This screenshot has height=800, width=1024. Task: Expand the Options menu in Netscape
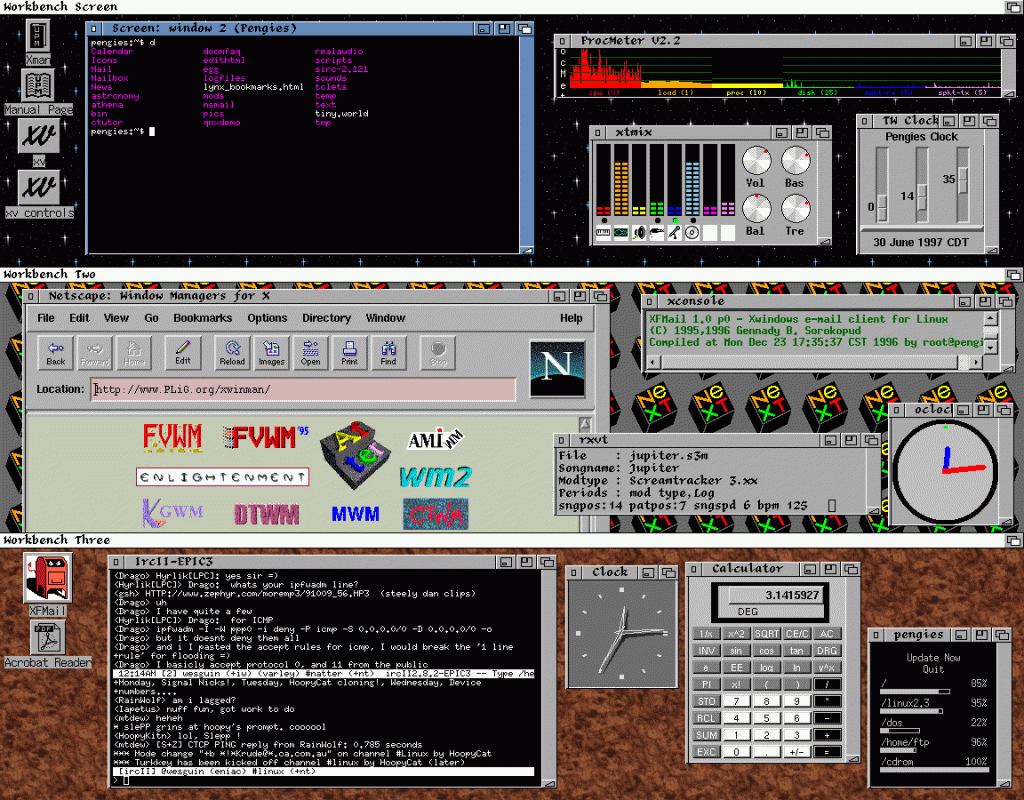(x=267, y=318)
